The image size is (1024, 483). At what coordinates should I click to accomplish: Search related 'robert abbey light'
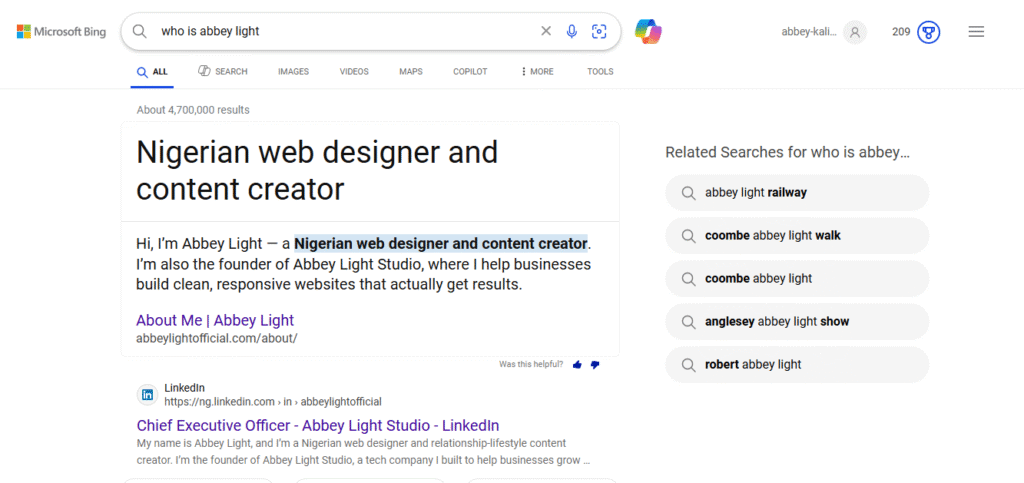797,364
